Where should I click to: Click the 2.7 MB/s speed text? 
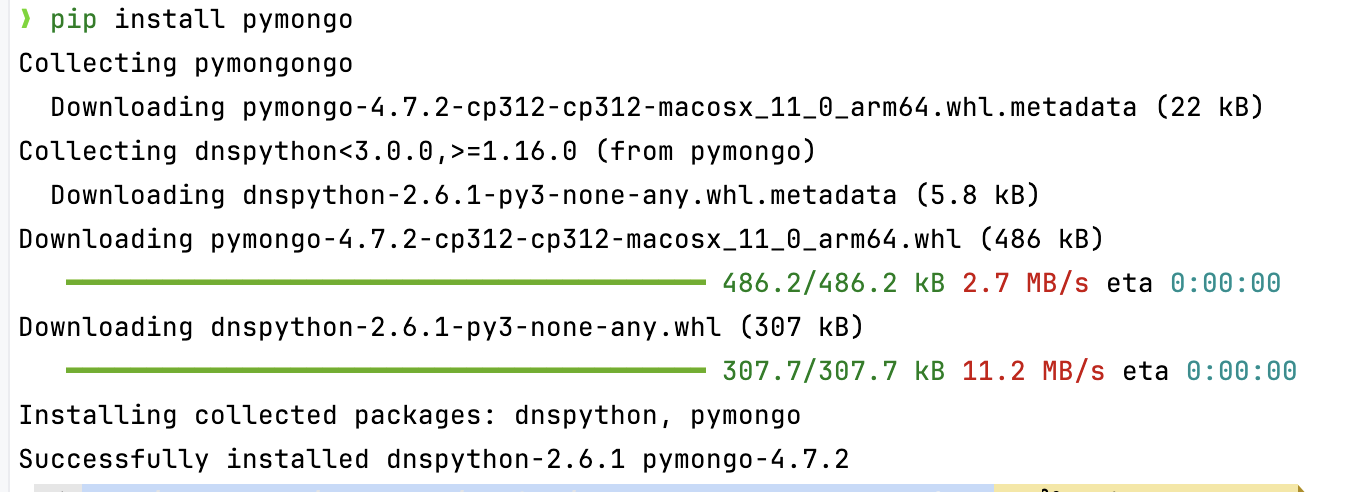click(1025, 283)
